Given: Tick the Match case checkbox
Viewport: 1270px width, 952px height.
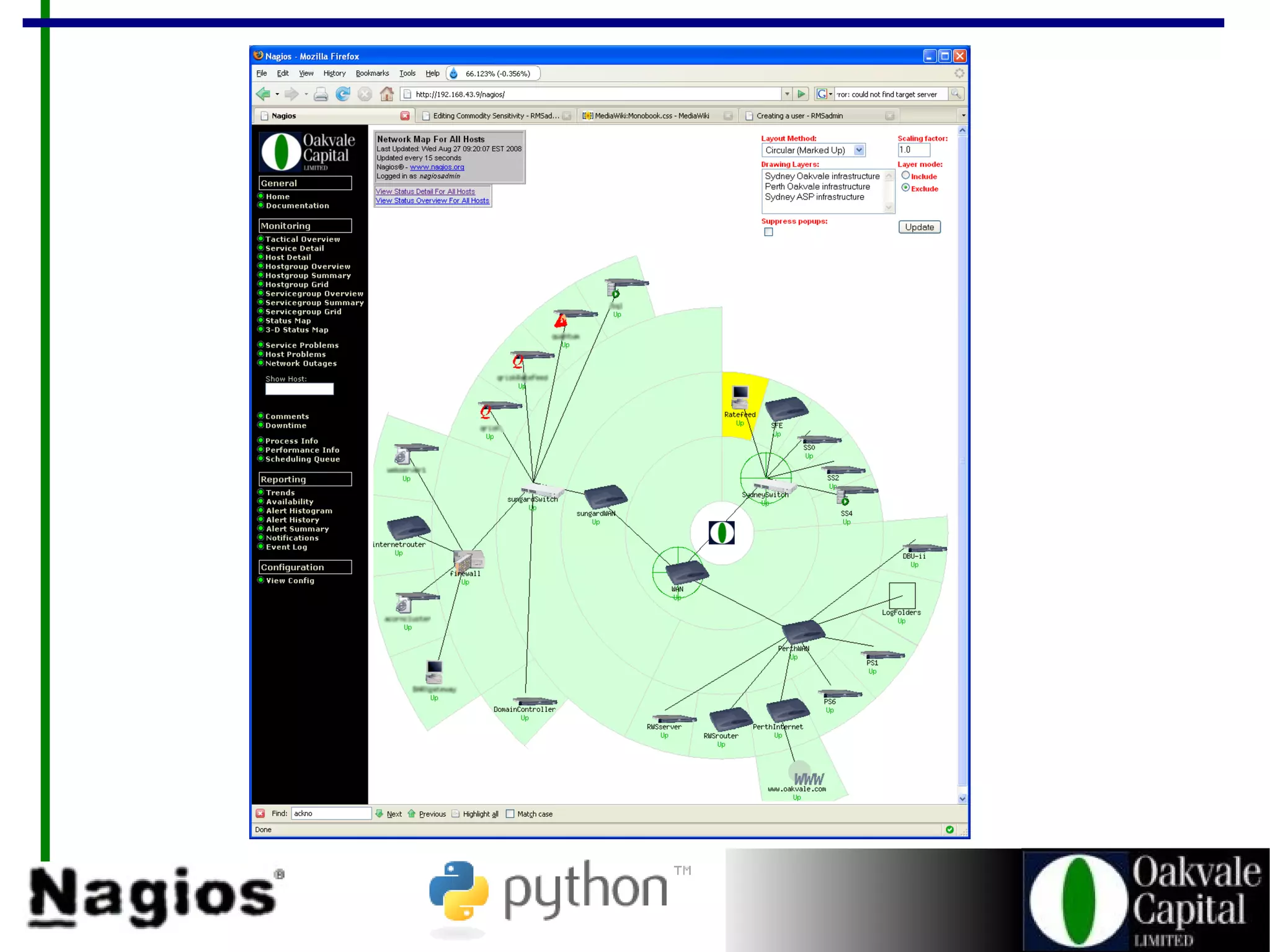Looking at the screenshot, I should click(x=510, y=814).
